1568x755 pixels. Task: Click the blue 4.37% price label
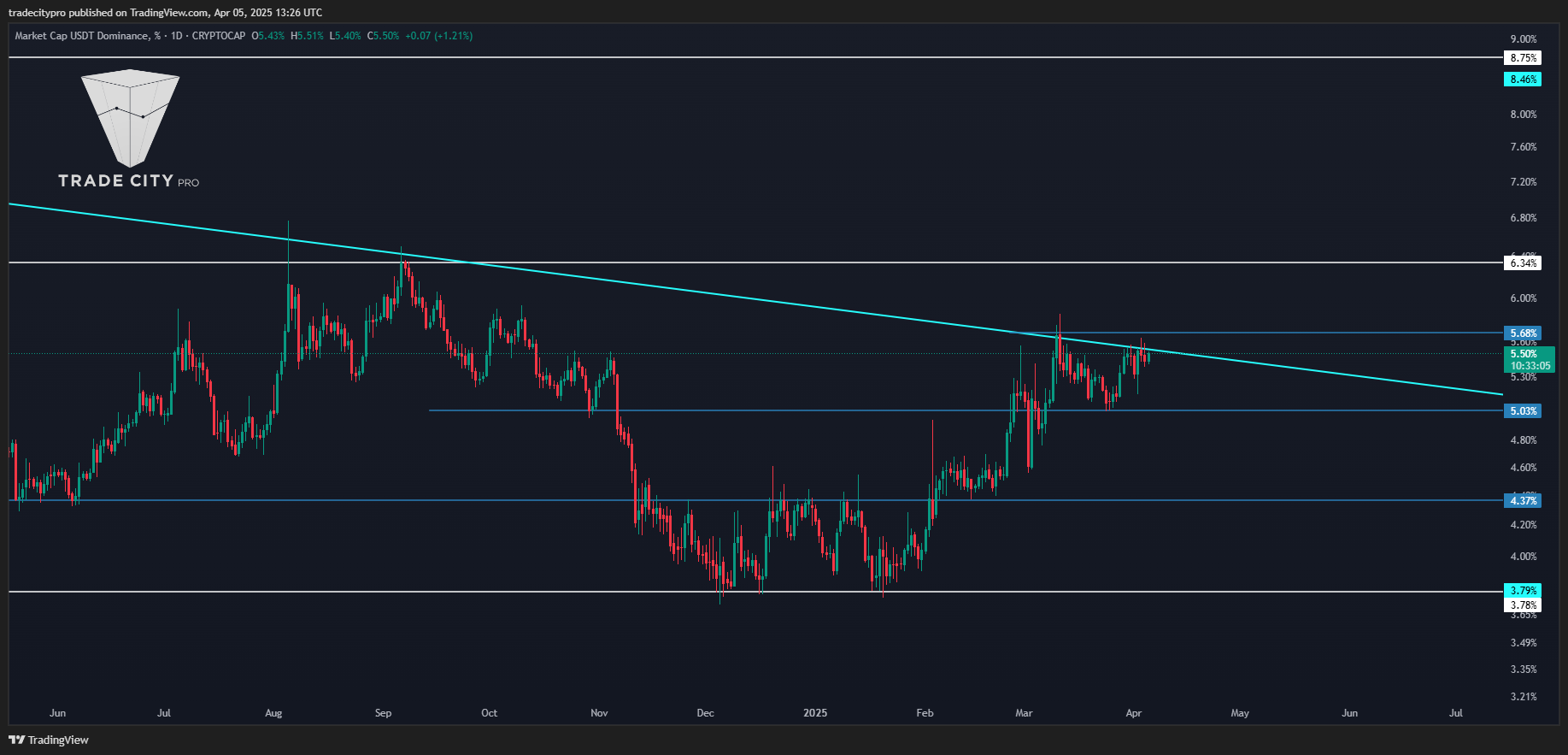click(1523, 501)
